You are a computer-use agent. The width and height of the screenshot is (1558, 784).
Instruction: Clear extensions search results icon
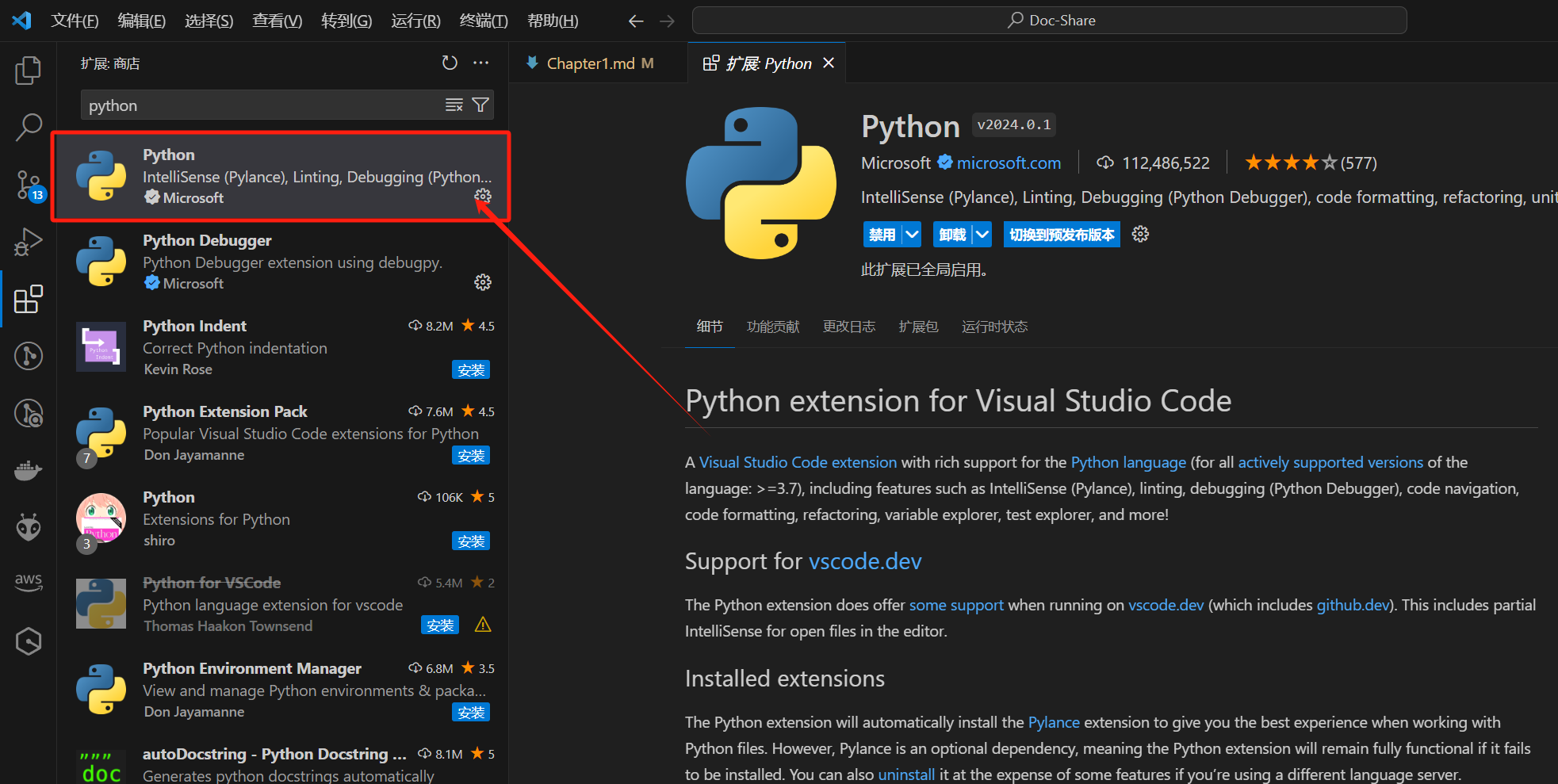click(454, 105)
